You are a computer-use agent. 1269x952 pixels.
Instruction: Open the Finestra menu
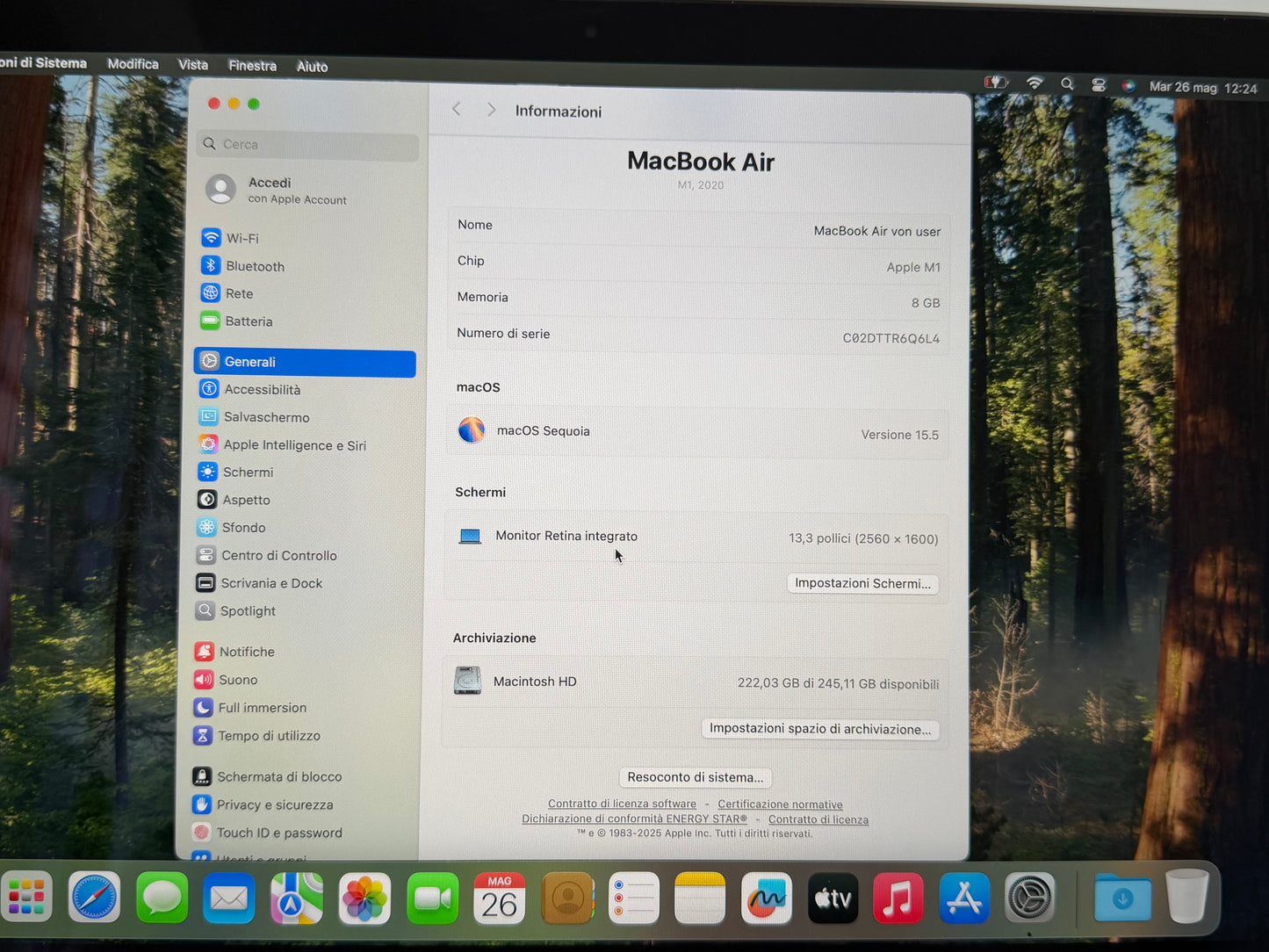click(x=252, y=66)
